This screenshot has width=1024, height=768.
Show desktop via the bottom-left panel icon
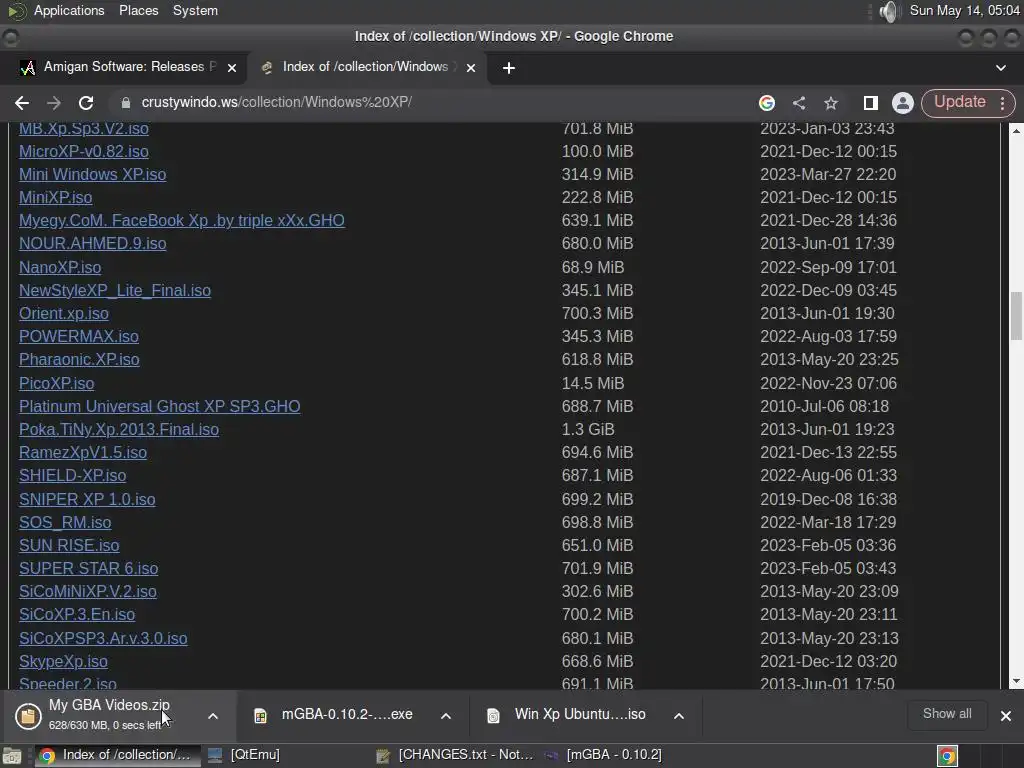pyautogui.click(x=12, y=756)
